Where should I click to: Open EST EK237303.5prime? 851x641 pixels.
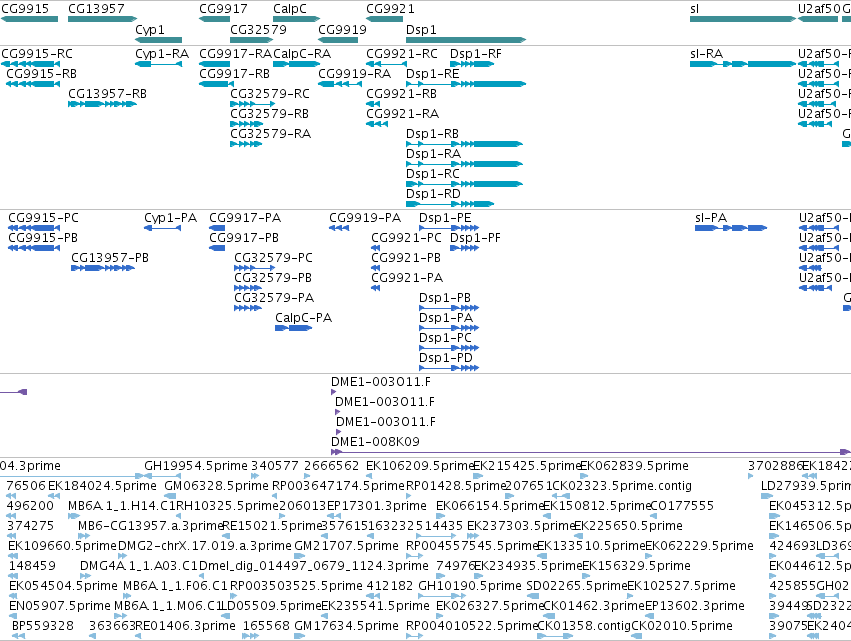tap(472, 536)
